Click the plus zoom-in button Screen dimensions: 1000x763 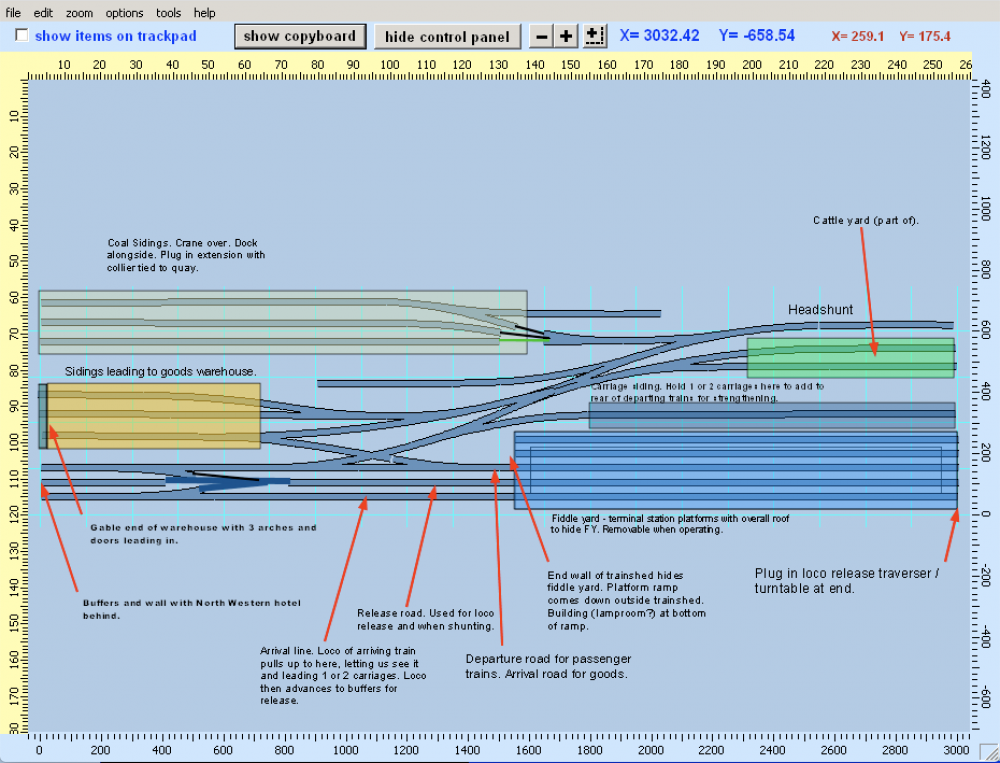pos(567,36)
